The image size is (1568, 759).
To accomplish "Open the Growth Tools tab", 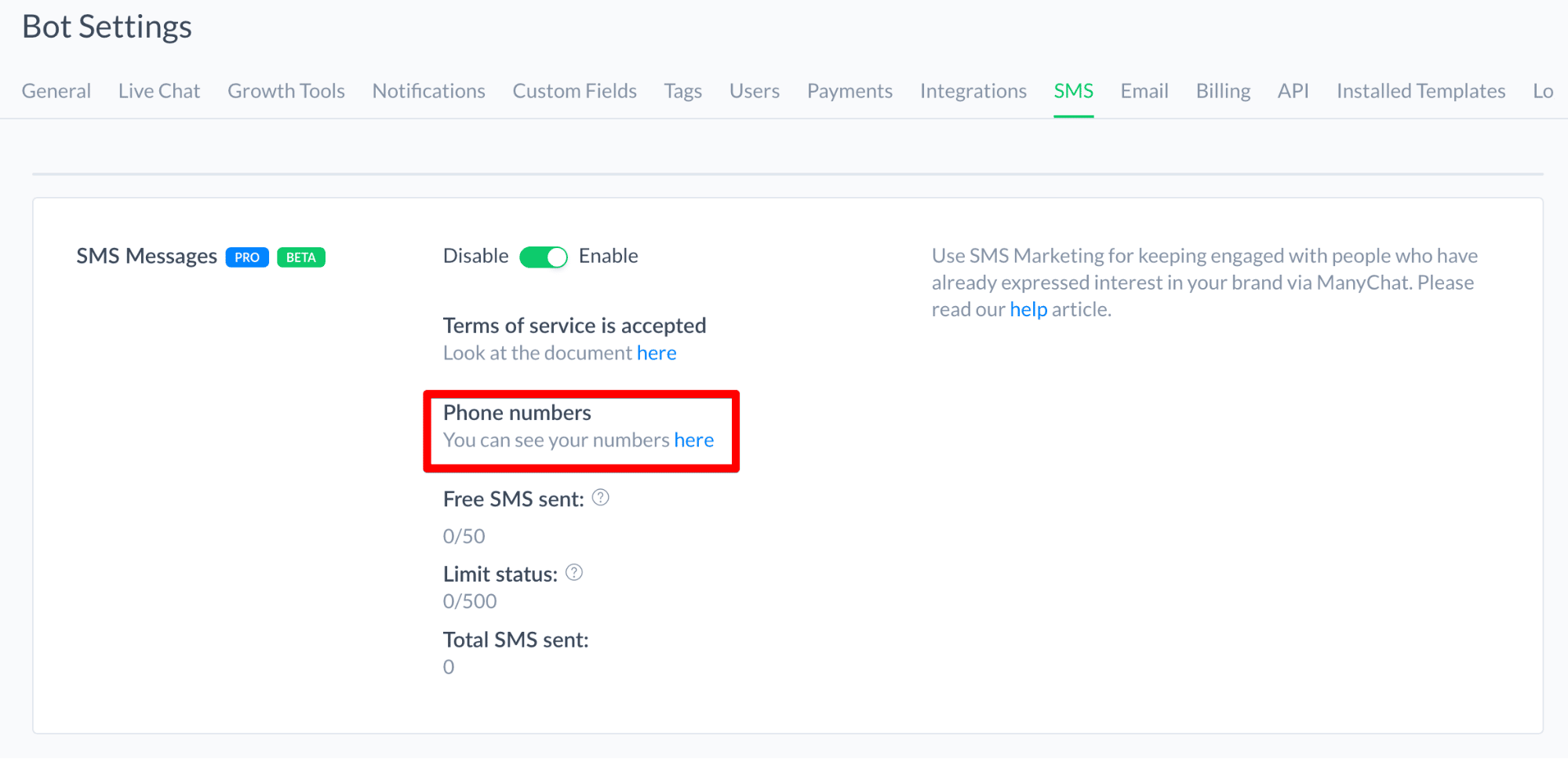I will coord(286,91).
